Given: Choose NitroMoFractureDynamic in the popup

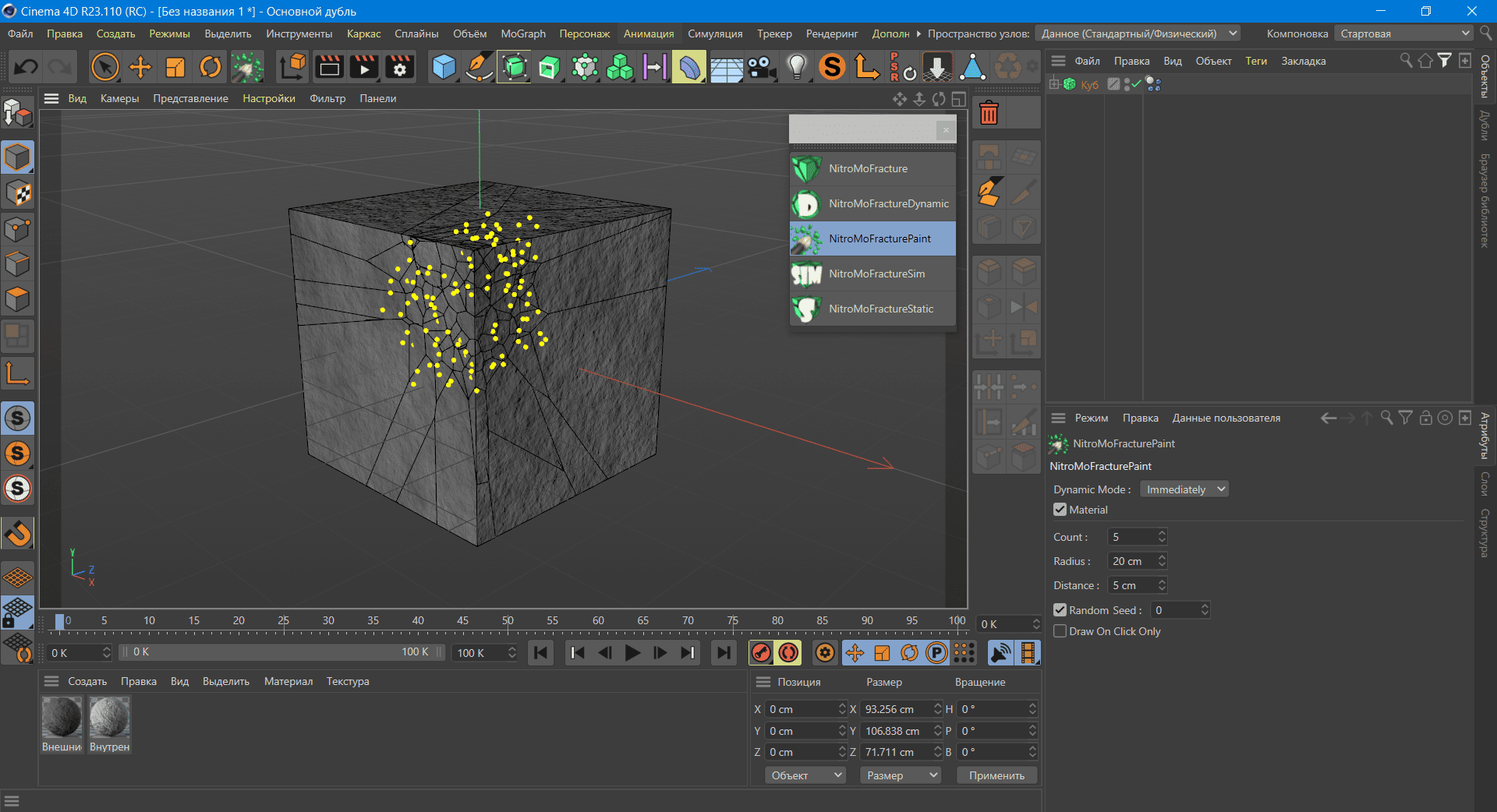Looking at the screenshot, I should 872,203.
